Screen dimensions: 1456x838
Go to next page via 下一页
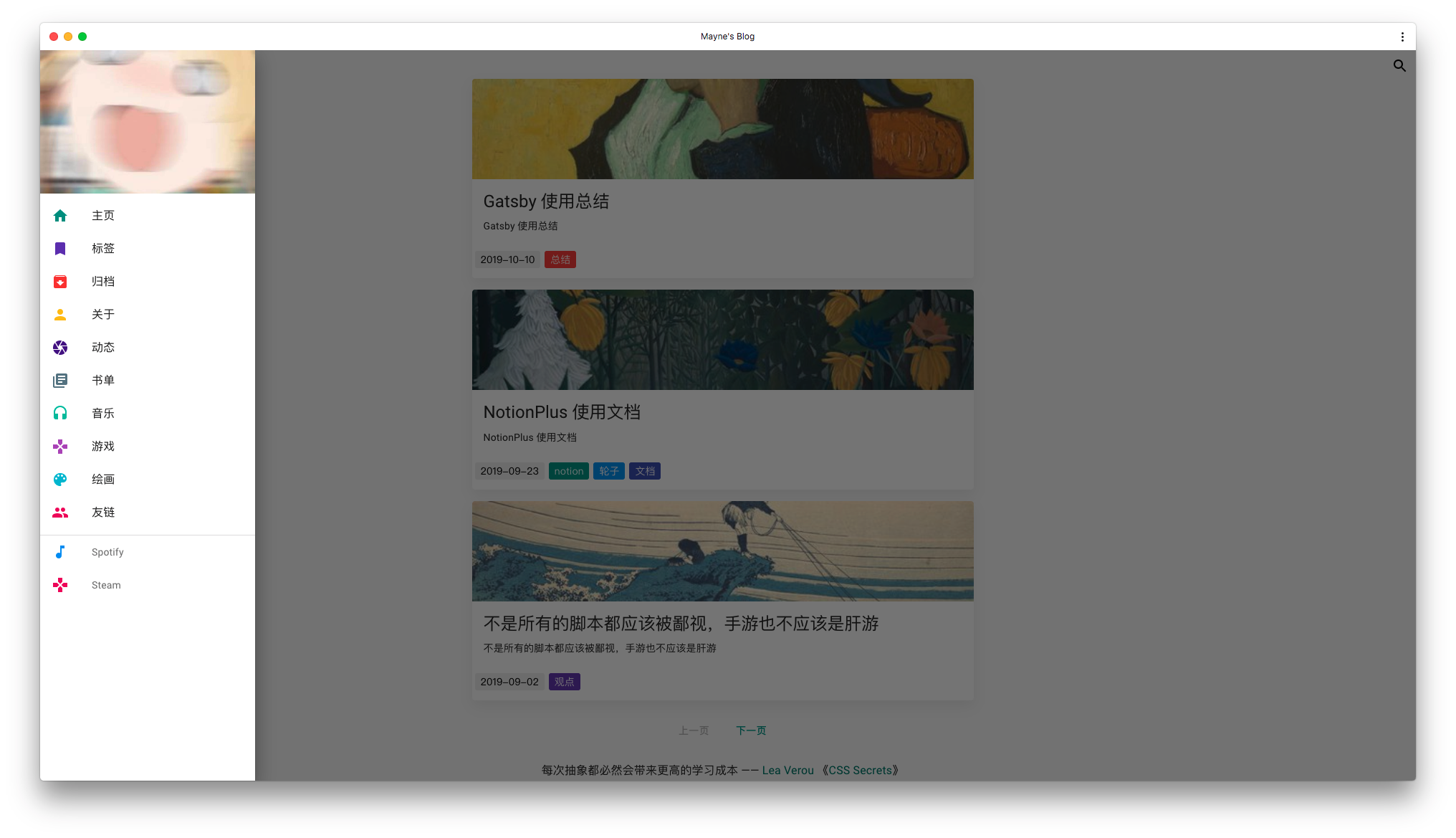pyautogui.click(x=751, y=730)
